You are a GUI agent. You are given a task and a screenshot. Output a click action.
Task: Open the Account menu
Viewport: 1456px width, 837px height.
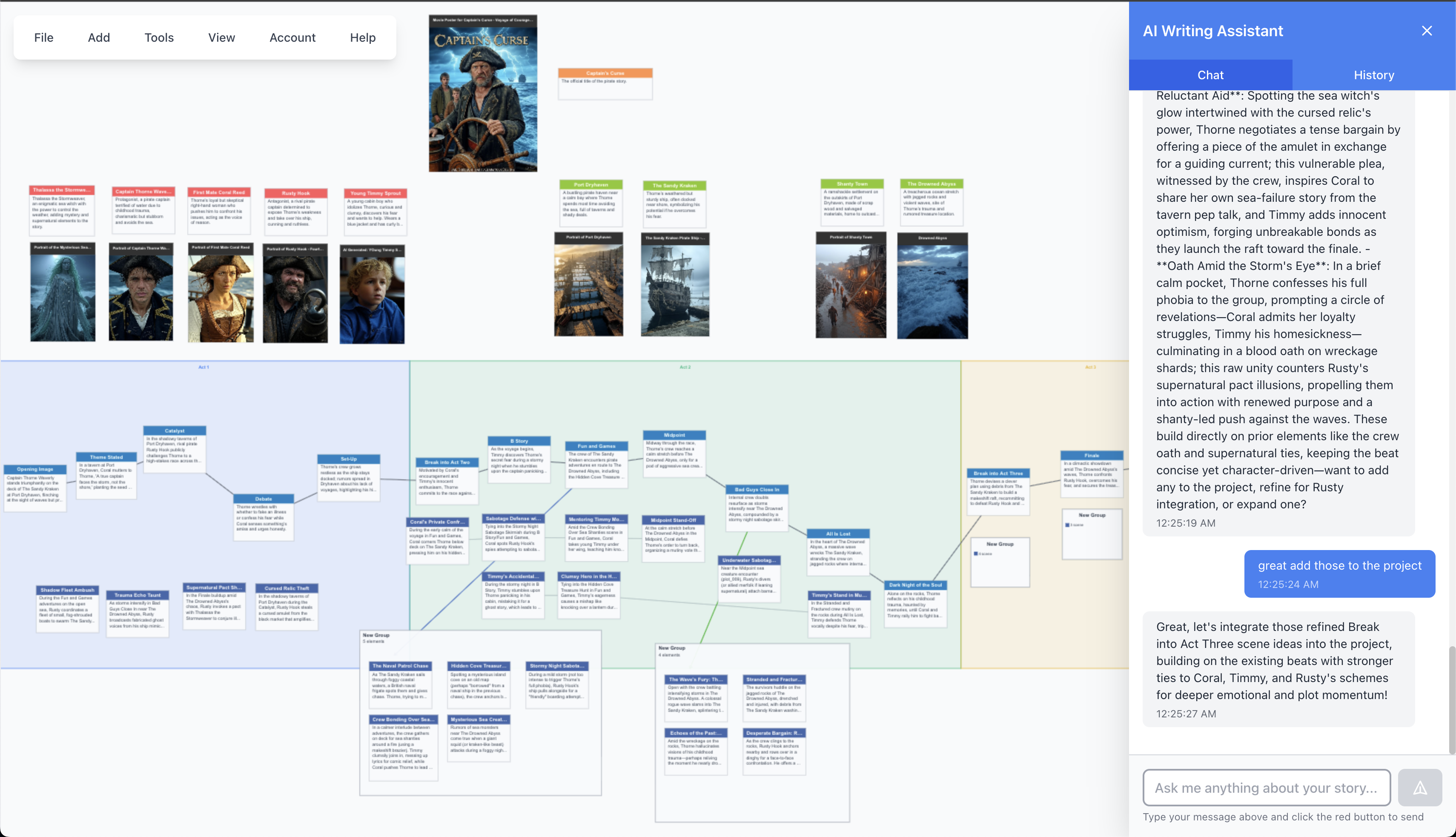pyautogui.click(x=292, y=37)
